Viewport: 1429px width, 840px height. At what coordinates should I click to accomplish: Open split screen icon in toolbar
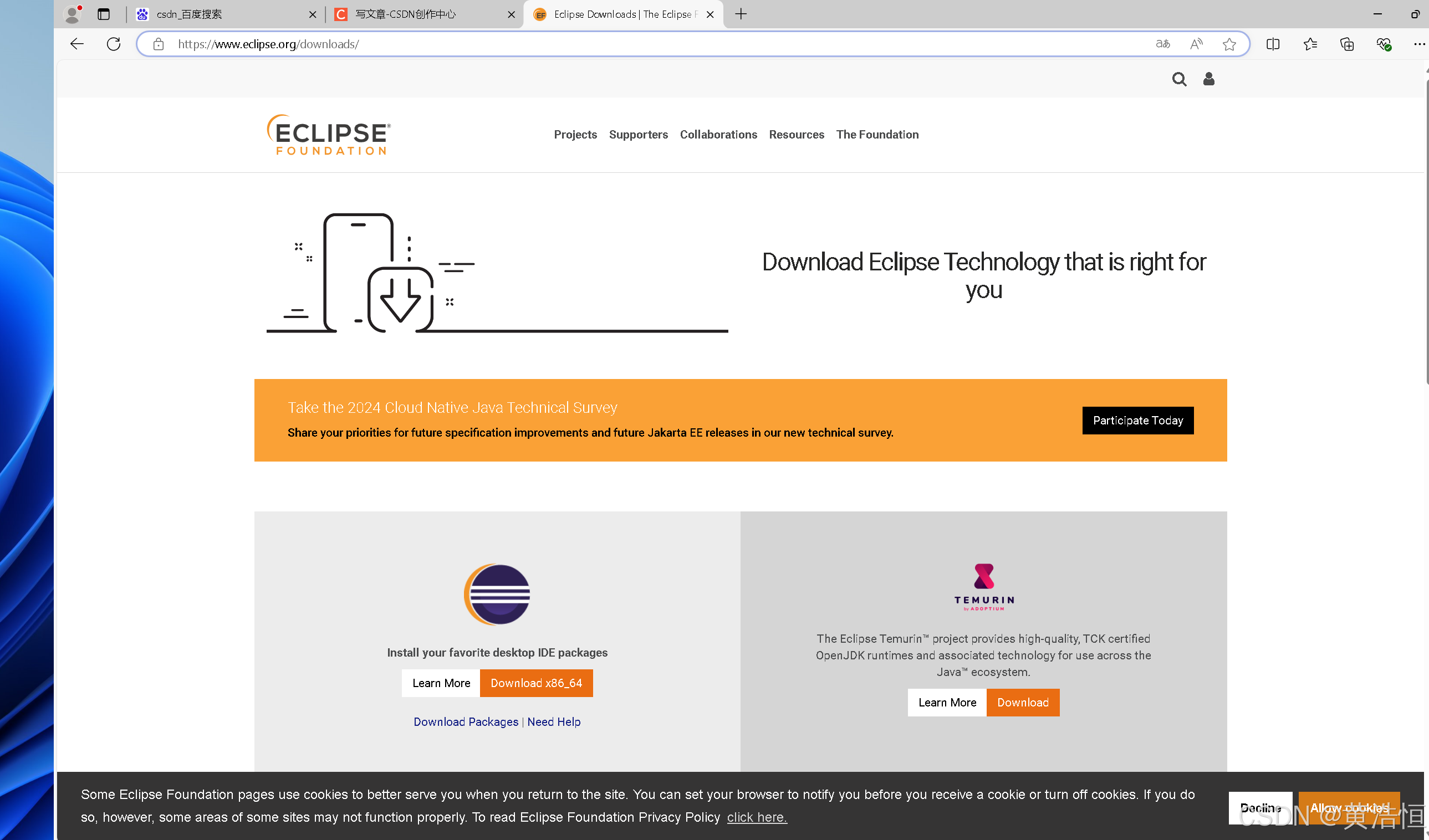coord(1273,44)
